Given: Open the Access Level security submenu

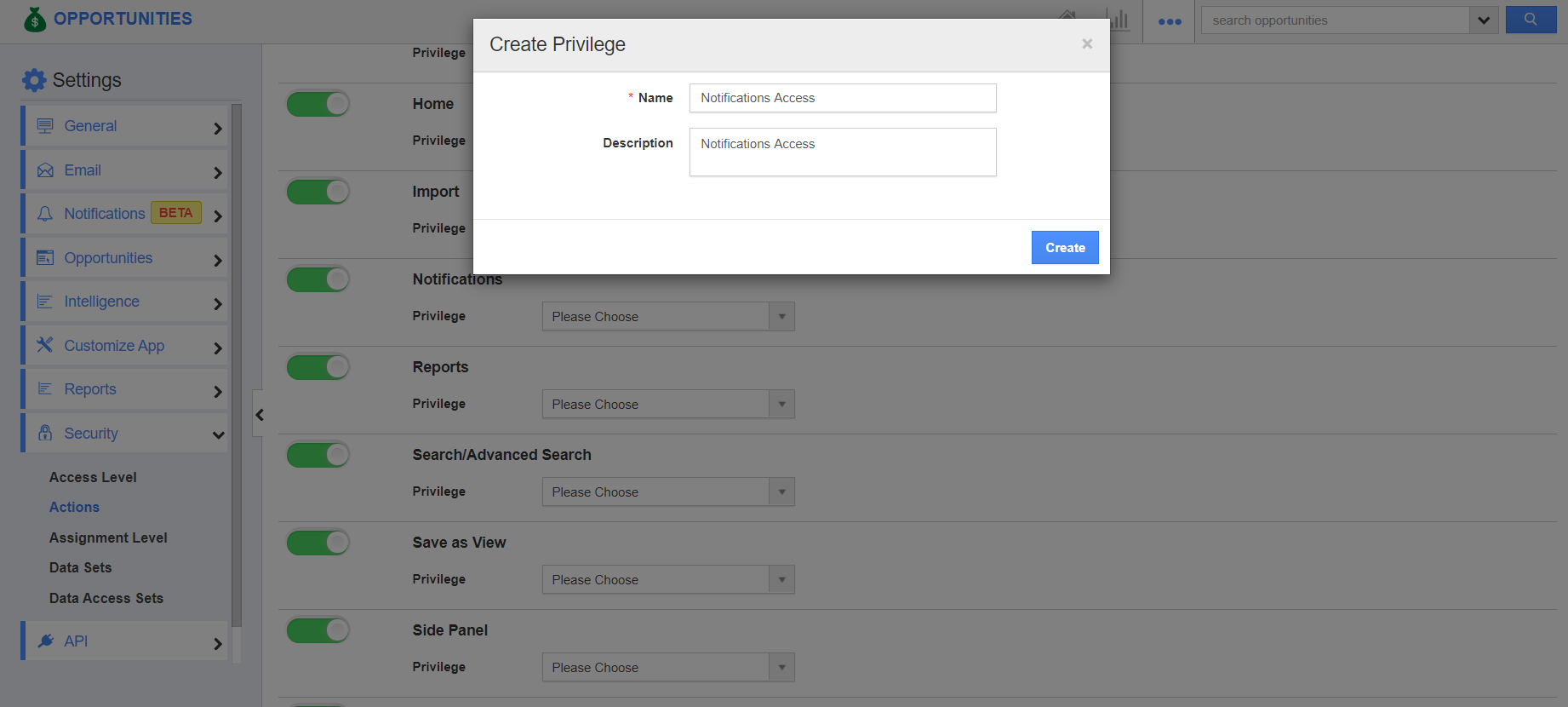Looking at the screenshot, I should point(93,477).
